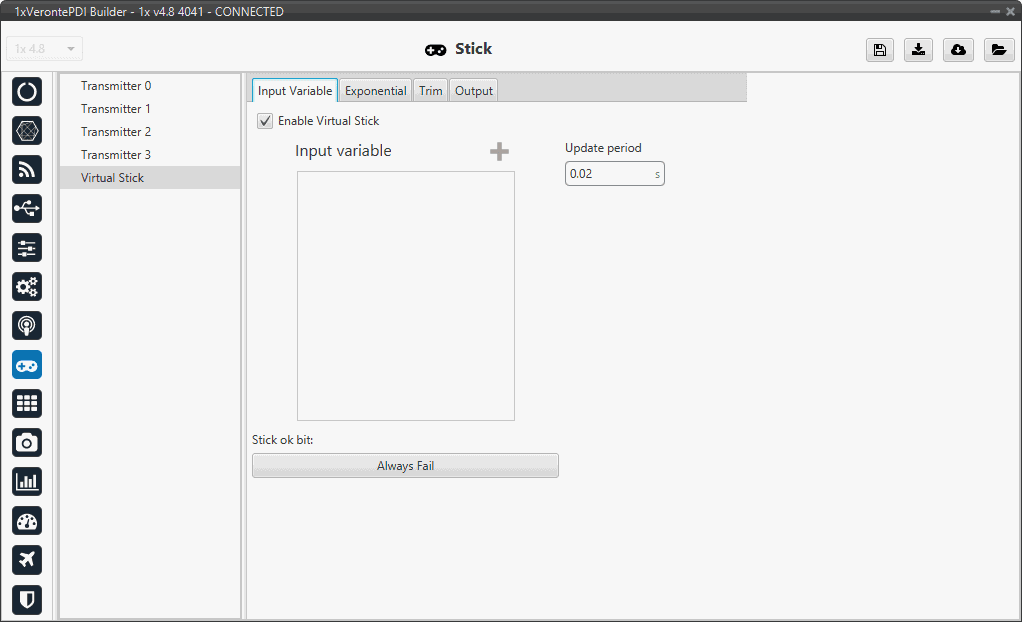Click the save floppy disk icon
Viewport: 1022px width, 622px height.
click(x=880, y=50)
